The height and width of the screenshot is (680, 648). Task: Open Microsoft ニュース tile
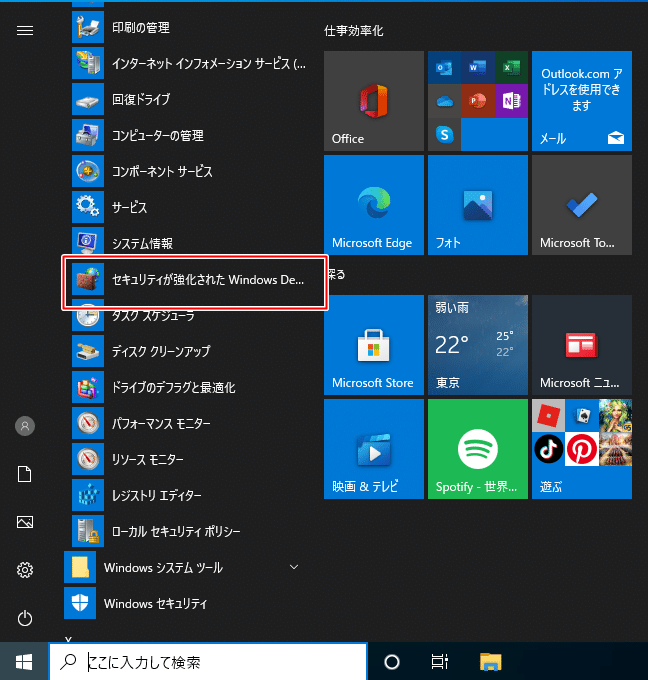click(582, 345)
